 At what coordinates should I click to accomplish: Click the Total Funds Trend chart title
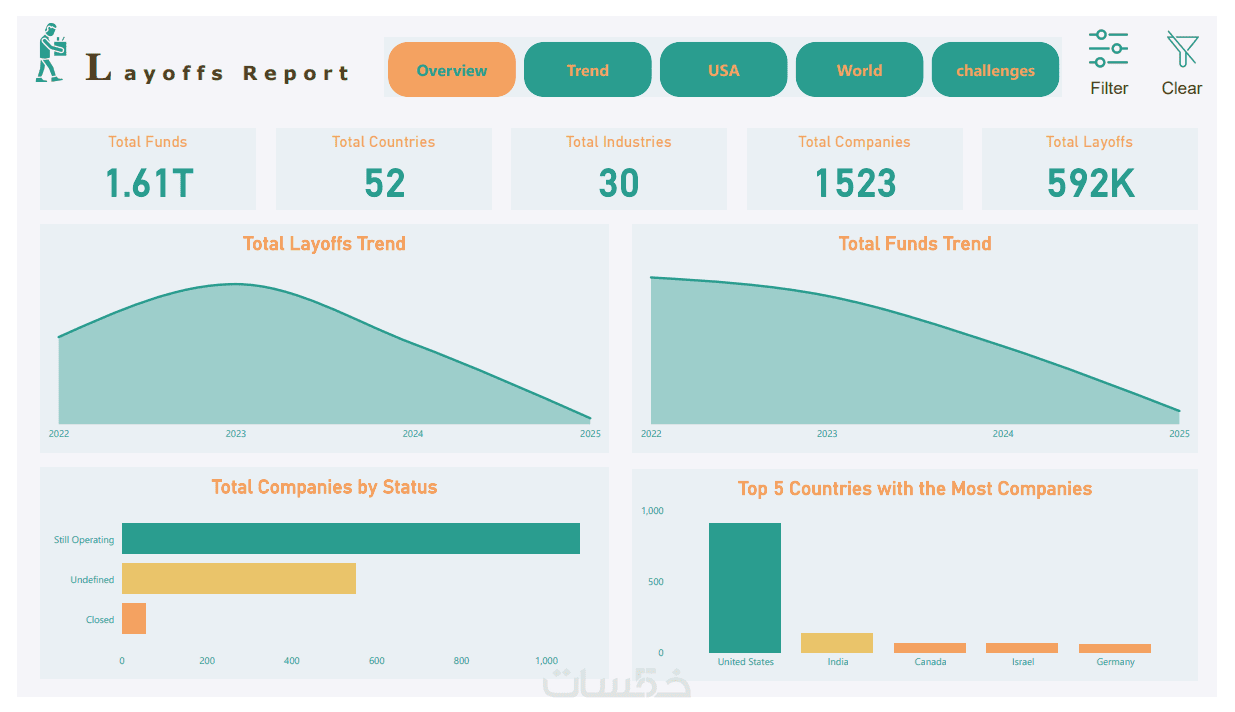click(x=915, y=243)
